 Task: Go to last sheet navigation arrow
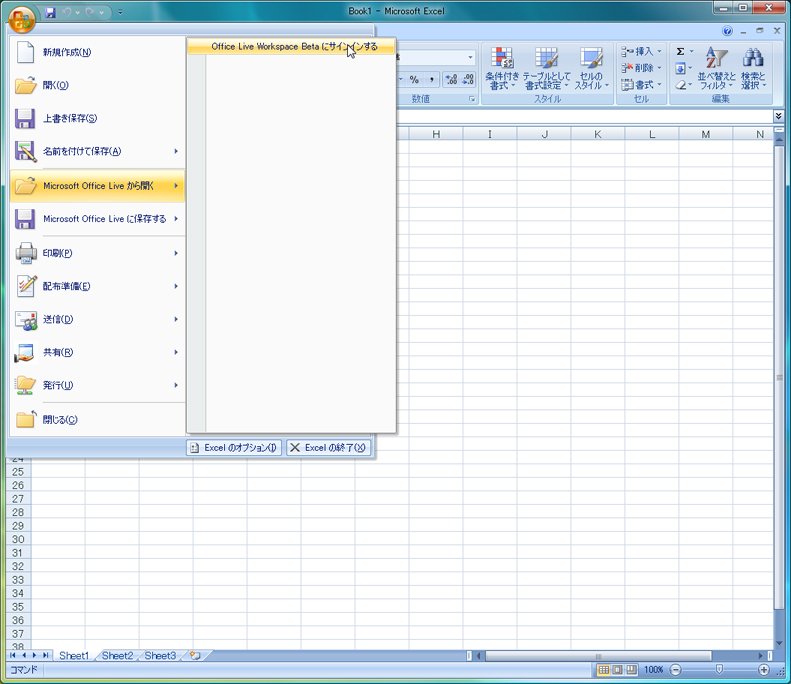45,655
